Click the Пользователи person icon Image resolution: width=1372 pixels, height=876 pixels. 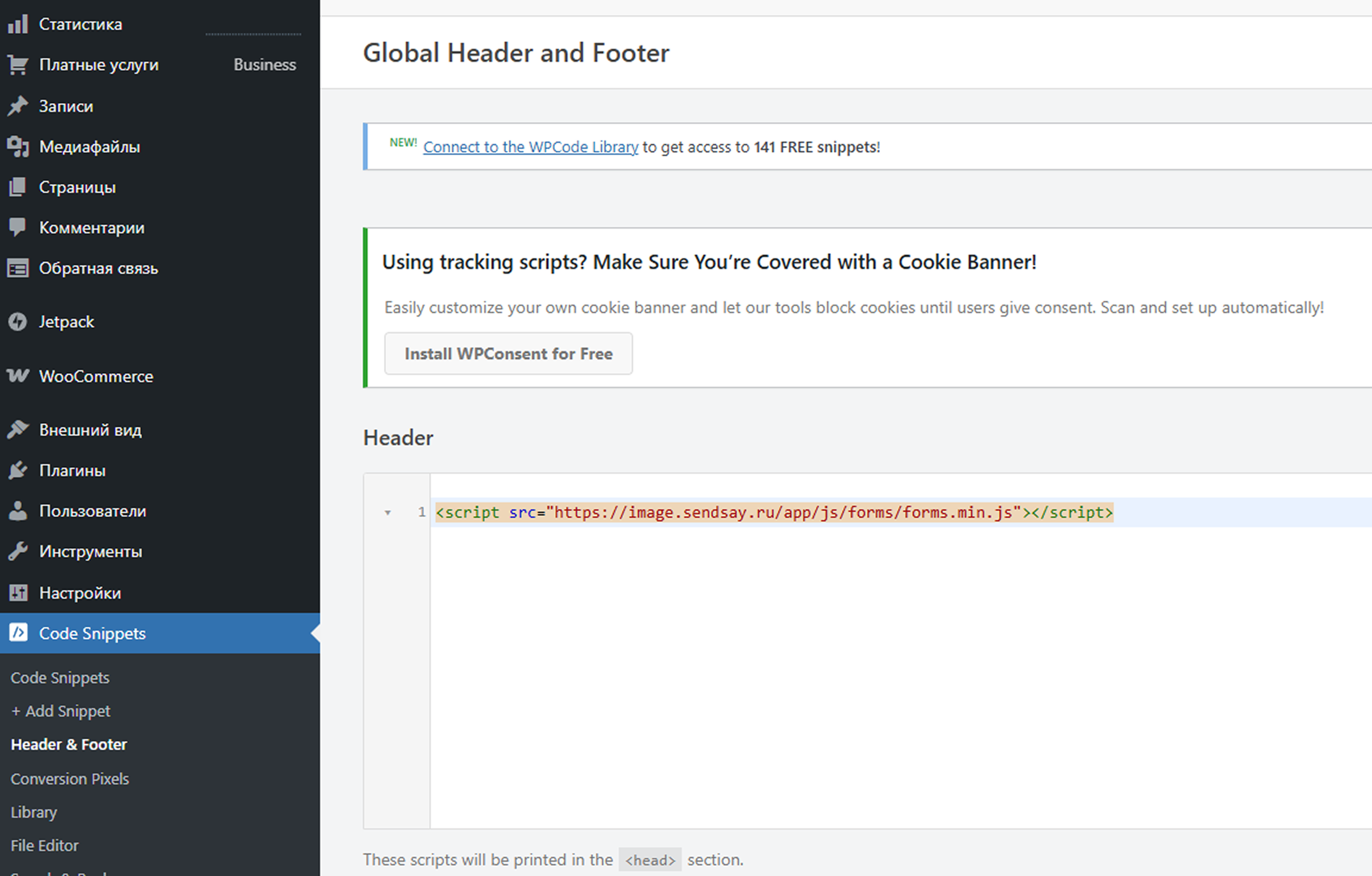18,511
